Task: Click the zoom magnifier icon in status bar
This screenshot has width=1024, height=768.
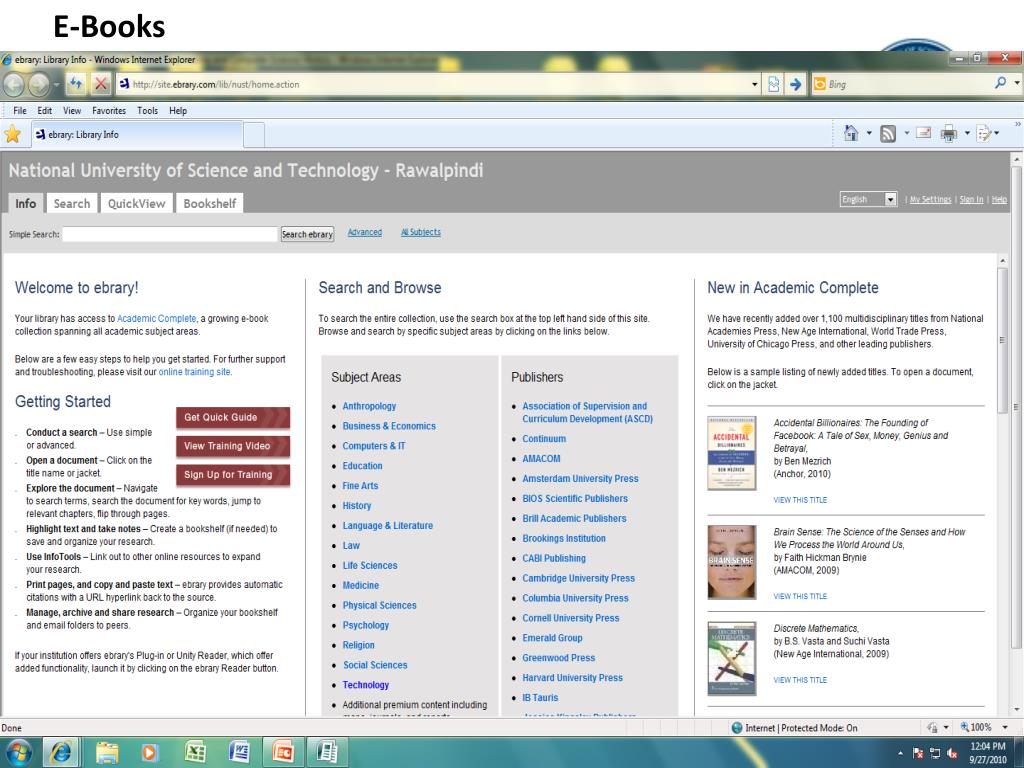Action: pos(965,727)
